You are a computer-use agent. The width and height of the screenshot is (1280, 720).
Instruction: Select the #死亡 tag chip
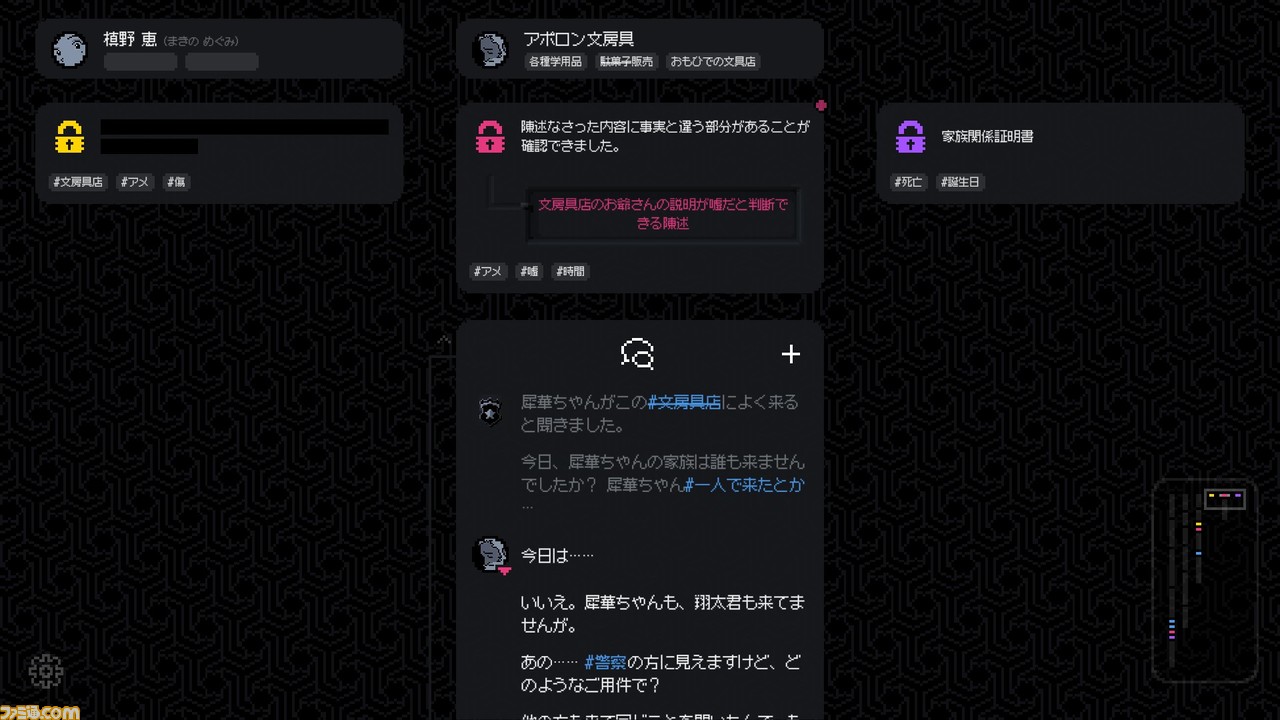909,182
